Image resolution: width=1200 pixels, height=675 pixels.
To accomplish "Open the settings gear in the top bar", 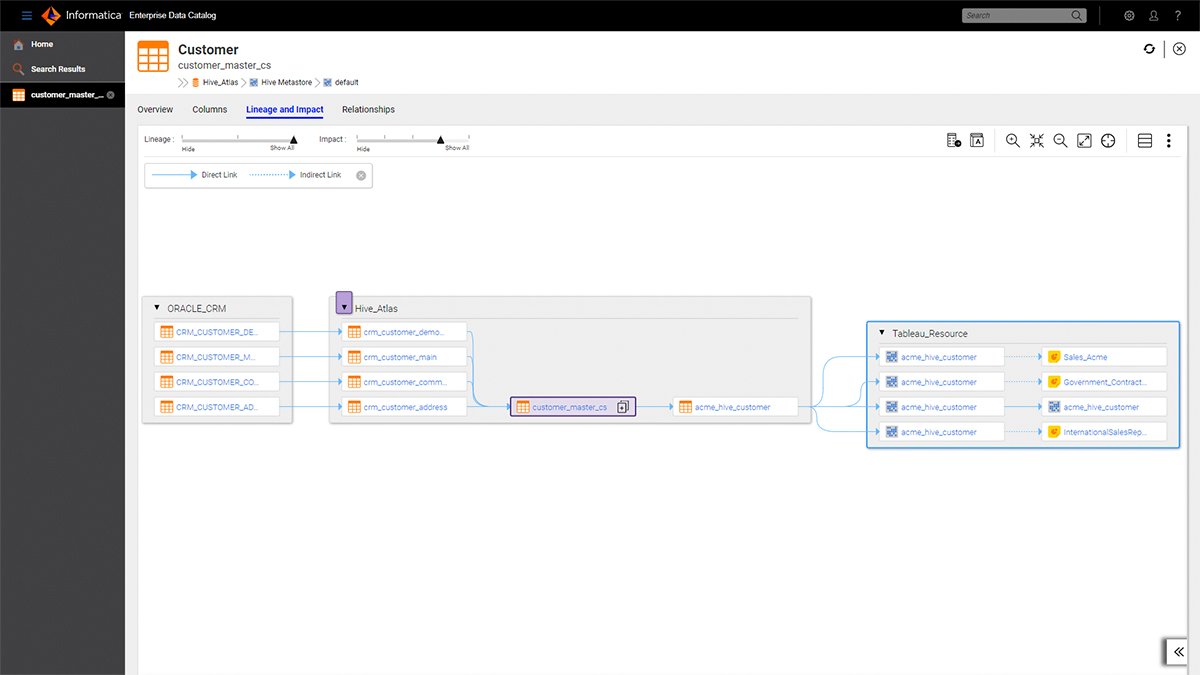I will click(1129, 16).
